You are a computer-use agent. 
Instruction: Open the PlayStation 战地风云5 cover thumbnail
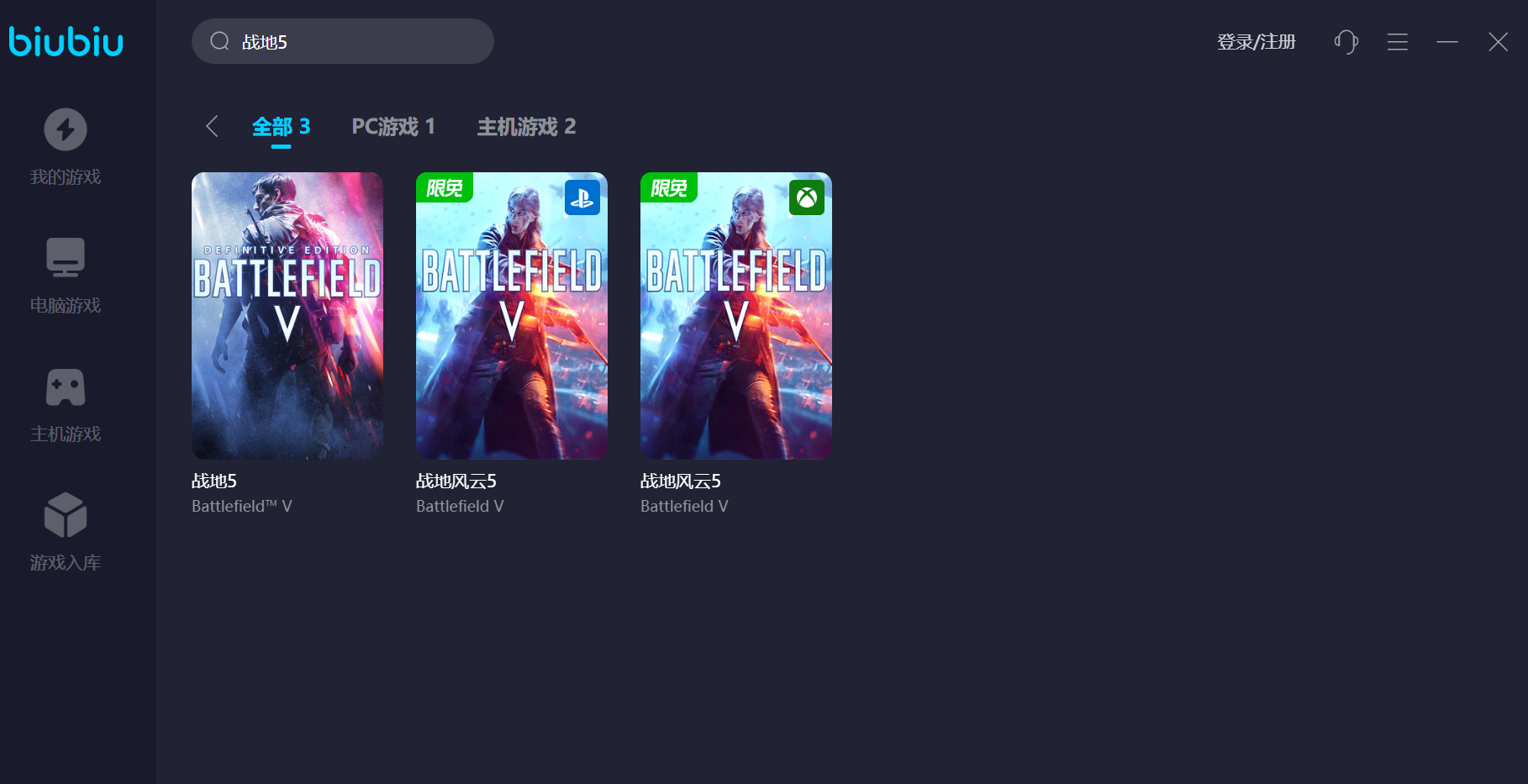point(512,316)
